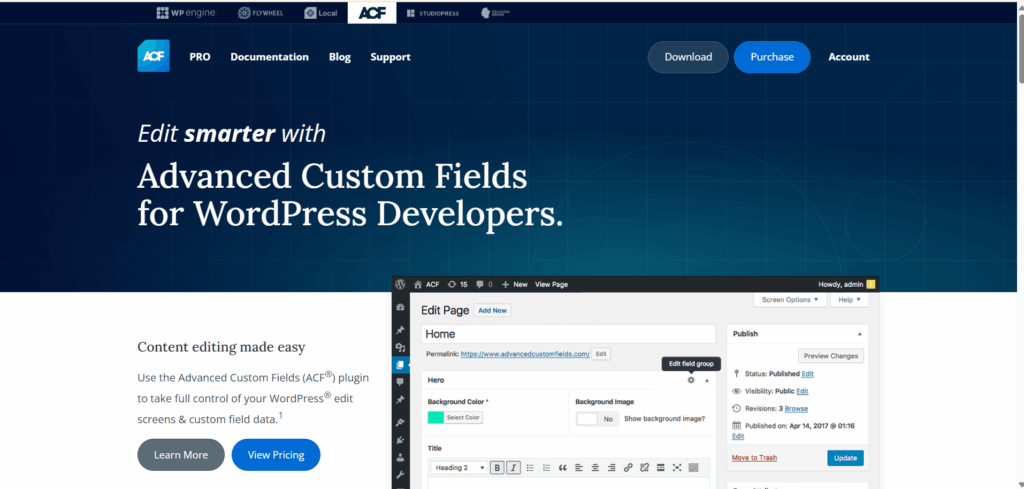Insert numbered list in Title editor
Viewport: 1024px width, 489px height.
(x=547, y=467)
